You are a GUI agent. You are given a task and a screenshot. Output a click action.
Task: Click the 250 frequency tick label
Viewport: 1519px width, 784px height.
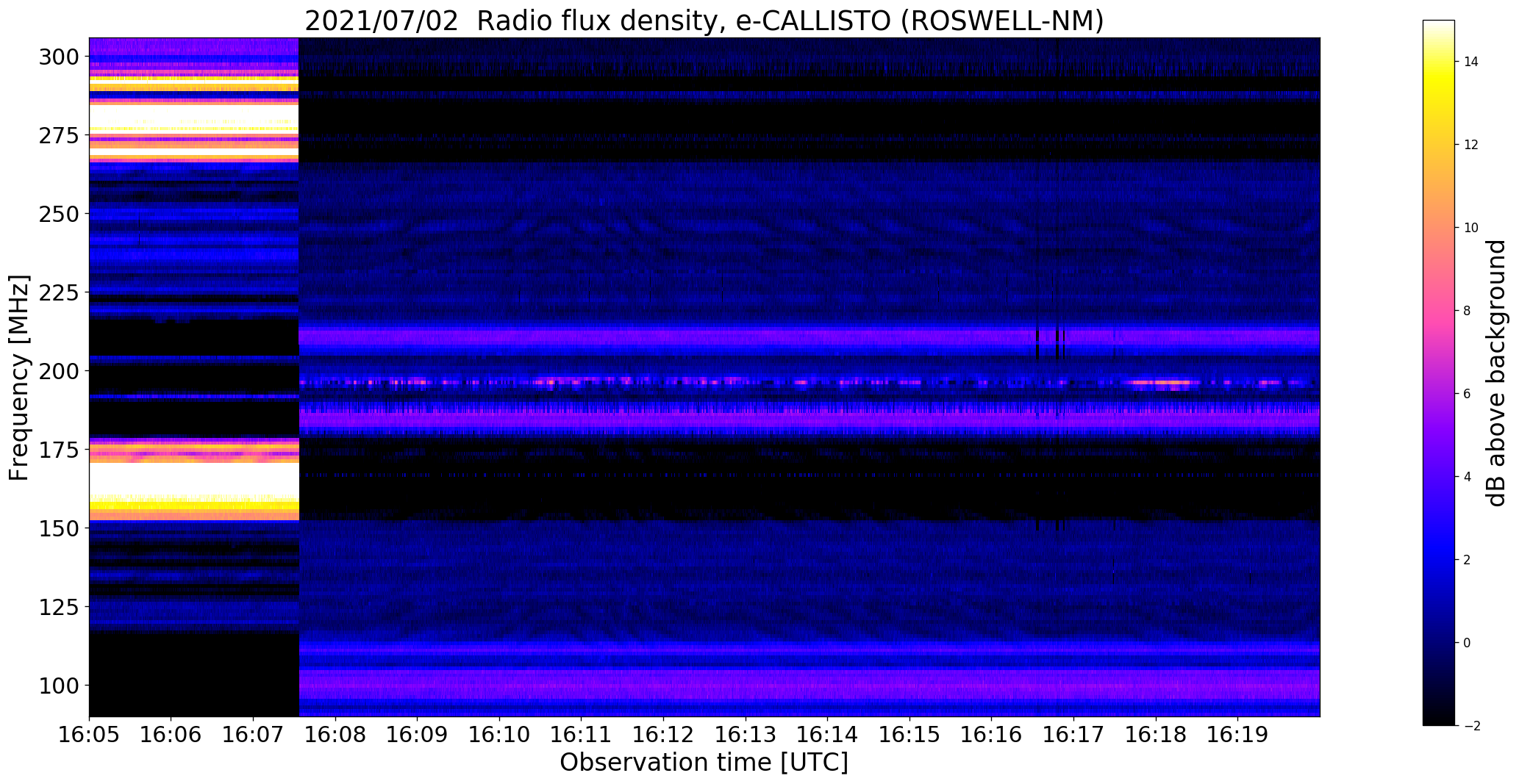tap(60, 214)
